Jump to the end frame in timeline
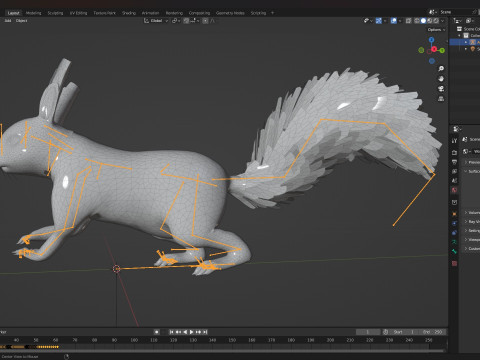480x360 pixels. click(x=205, y=332)
